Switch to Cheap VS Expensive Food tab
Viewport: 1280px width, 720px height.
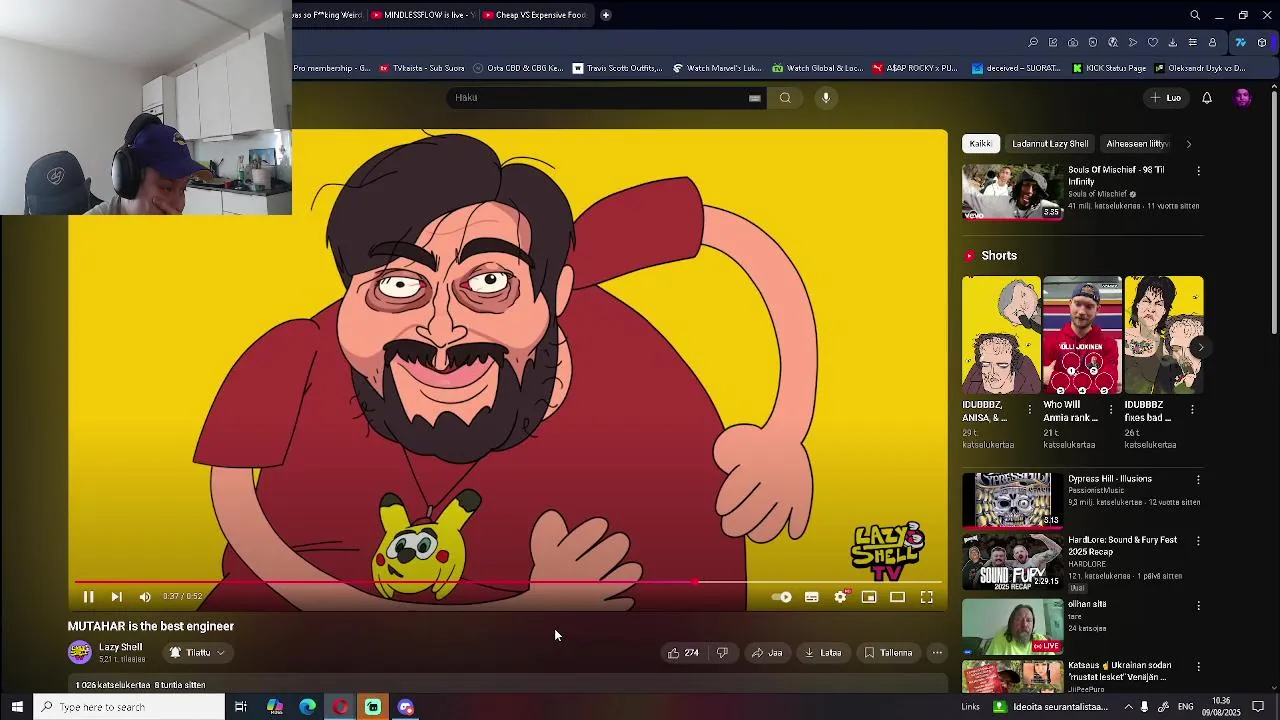[537, 15]
